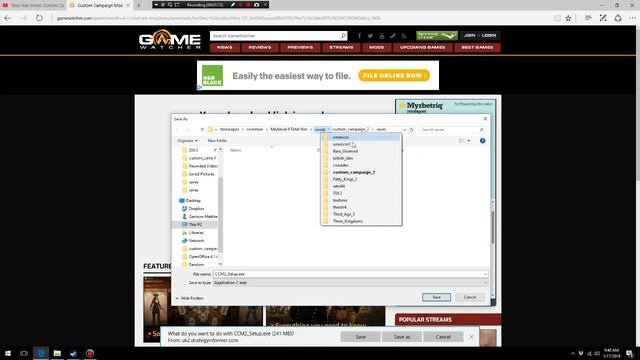Screen dimensions: 640x360
Task: Click New folder in Save As toolbar
Action: click(217, 140)
